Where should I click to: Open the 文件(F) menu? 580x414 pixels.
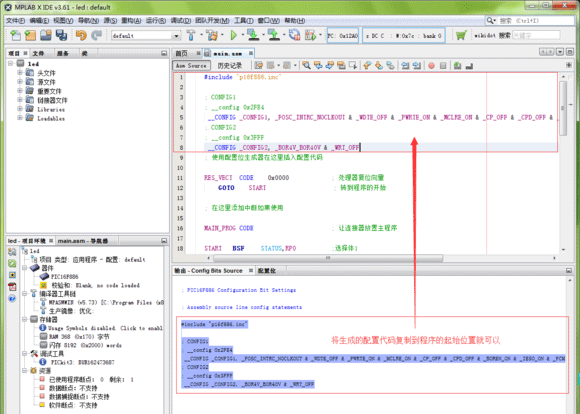[16, 20]
